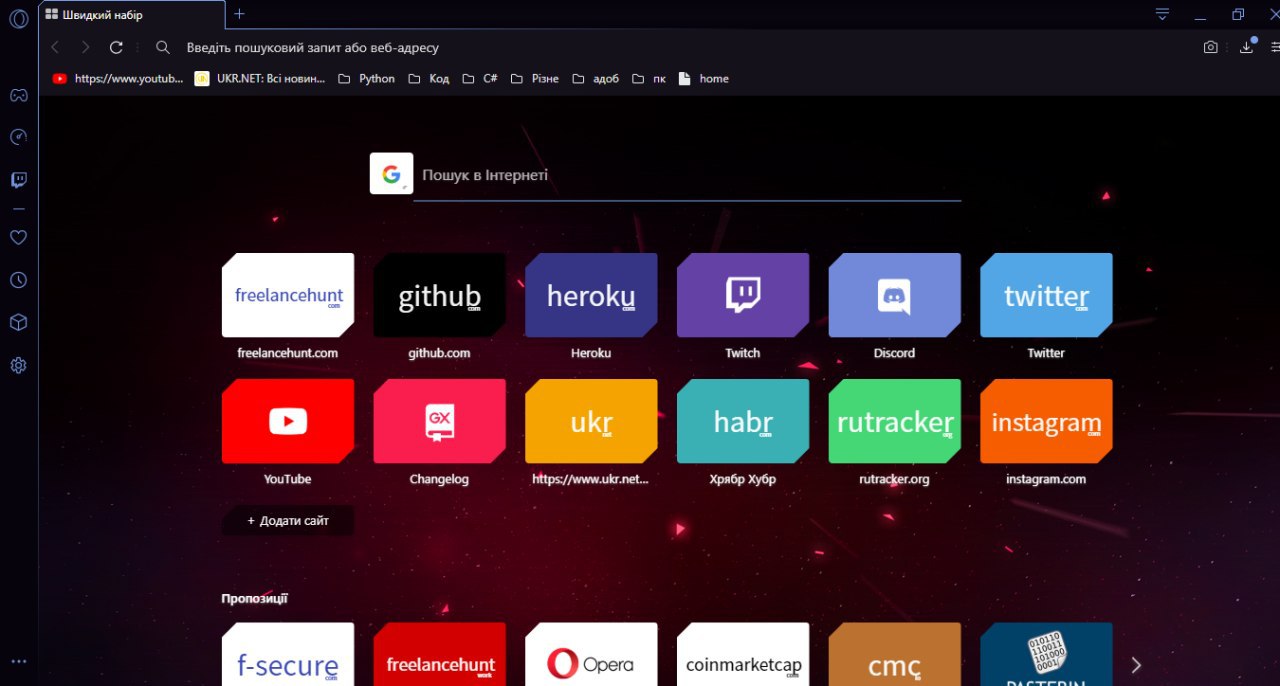Open the red freelancehunt suggestion tile

439,655
